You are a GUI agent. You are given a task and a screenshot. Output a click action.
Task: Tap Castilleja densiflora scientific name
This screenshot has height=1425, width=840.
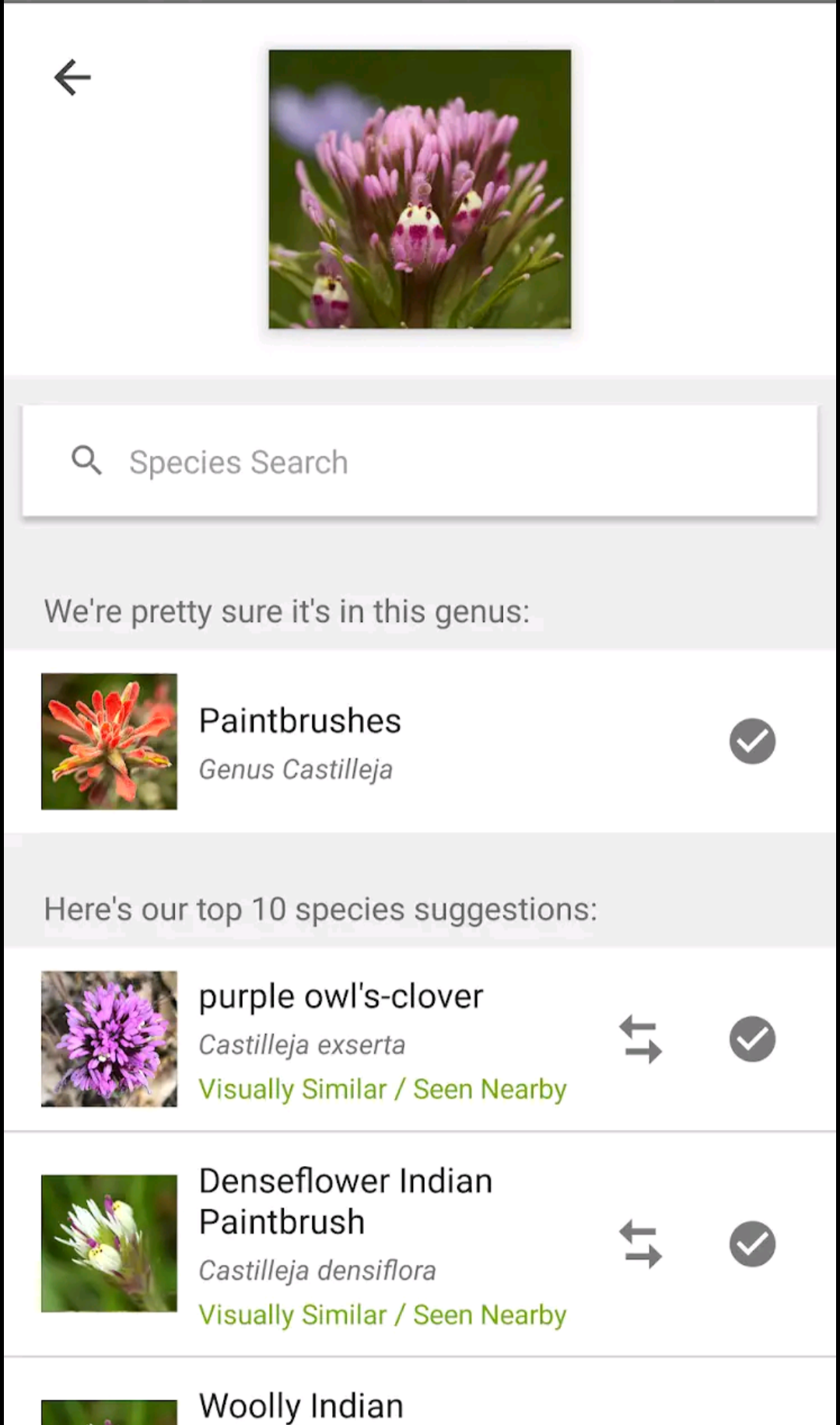tap(317, 1270)
